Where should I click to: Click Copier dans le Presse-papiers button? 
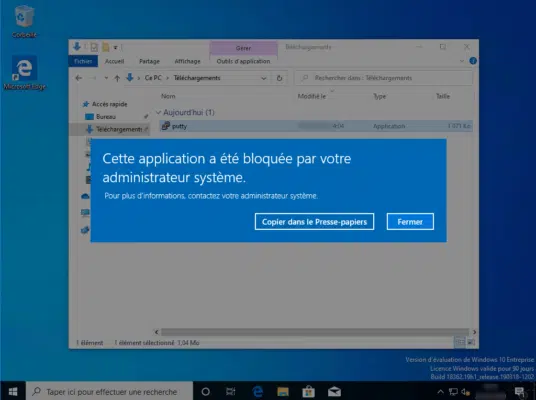coord(314,222)
